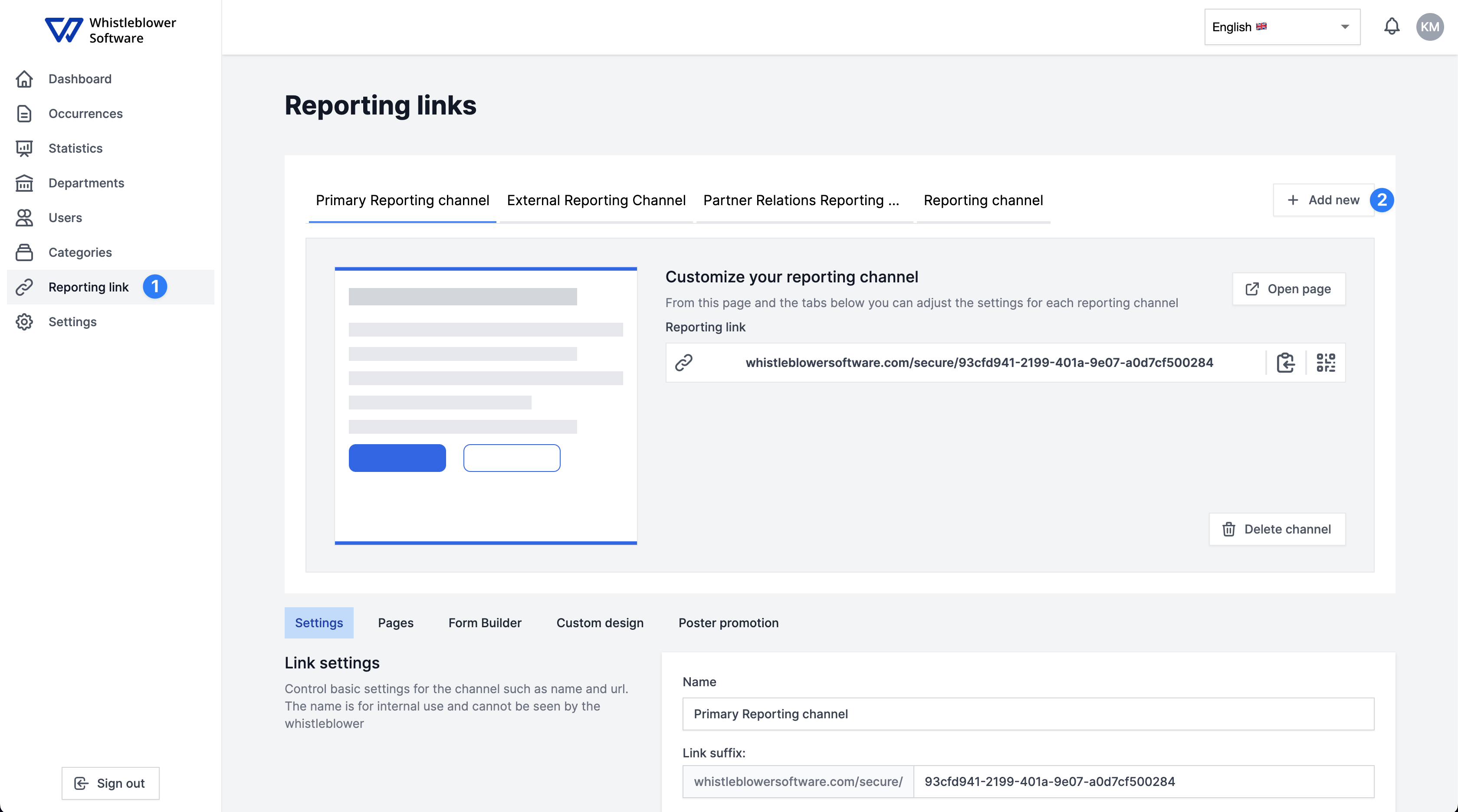Open the QR code for the reporting link
This screenshot has width=1458, height=812.
[x=1326, y=363]
